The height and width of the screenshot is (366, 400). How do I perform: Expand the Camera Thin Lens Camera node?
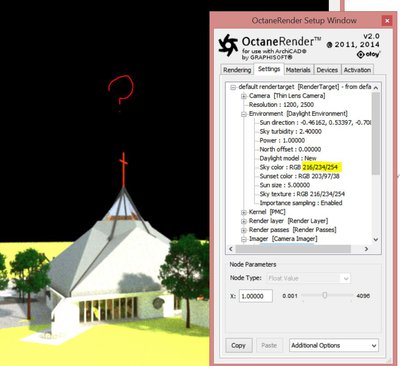click(x=244, y=96)
